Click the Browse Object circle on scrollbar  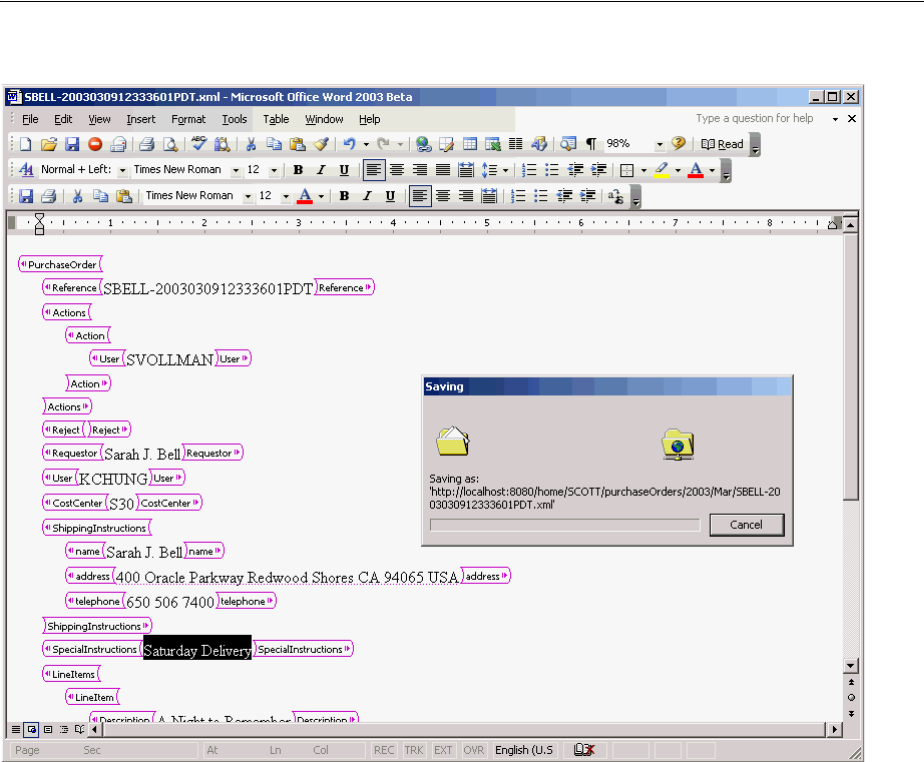(851, 697)
